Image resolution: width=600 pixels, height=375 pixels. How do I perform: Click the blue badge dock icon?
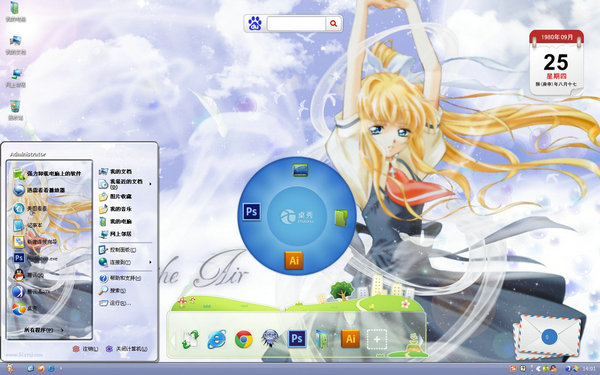[x=270, y=339]
